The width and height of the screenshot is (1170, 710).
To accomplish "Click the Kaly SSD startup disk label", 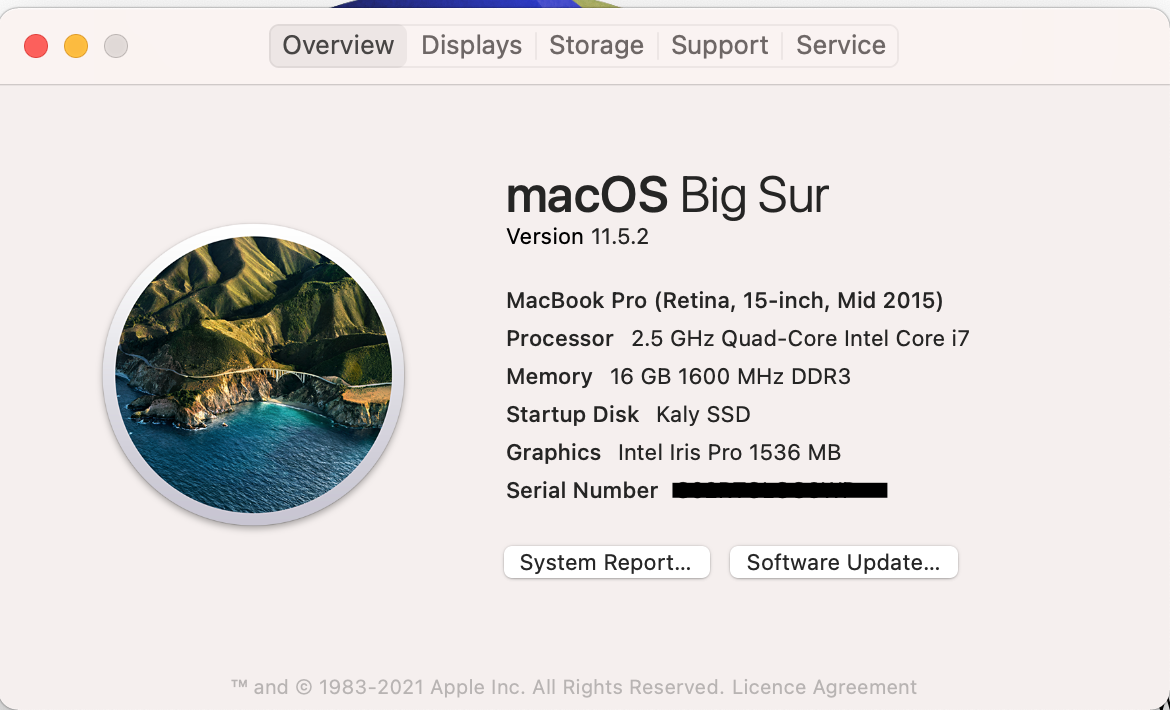I will [x=628, y=414].
